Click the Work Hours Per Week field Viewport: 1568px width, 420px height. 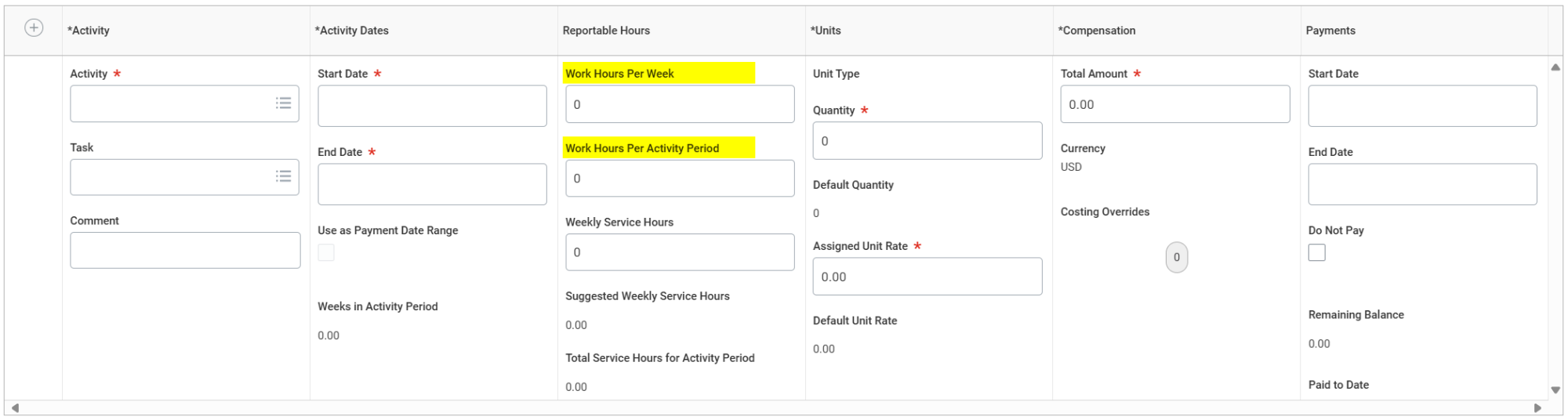pos(680,104)
